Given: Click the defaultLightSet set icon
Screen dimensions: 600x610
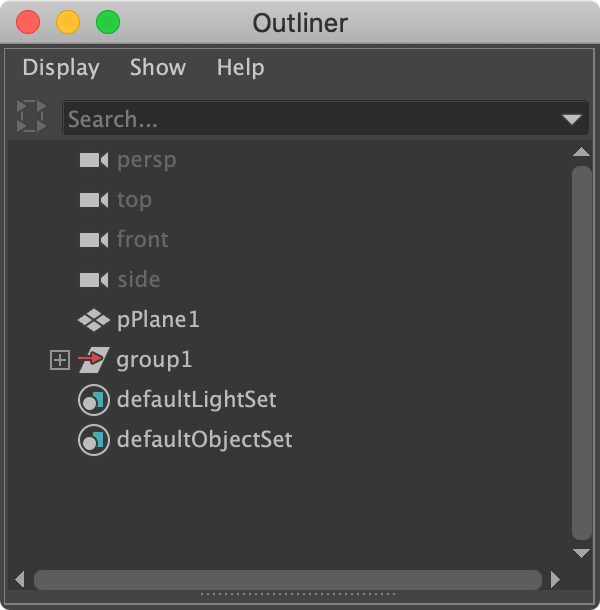Looking at the screenshot, I should [93, 400].
